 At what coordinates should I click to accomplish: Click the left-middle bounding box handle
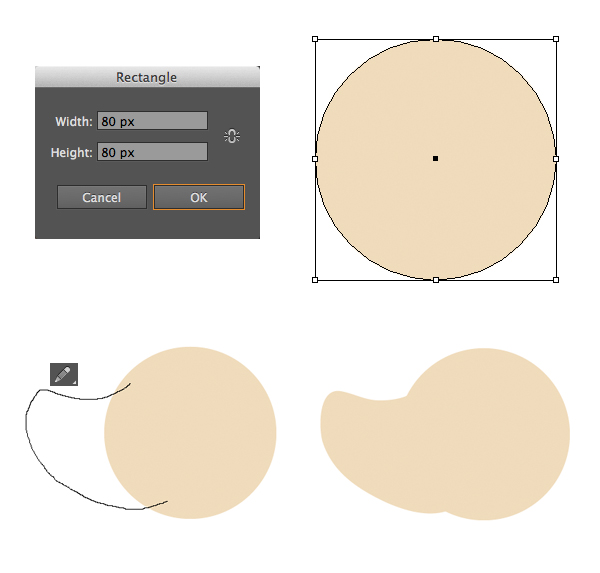[315, 159]
